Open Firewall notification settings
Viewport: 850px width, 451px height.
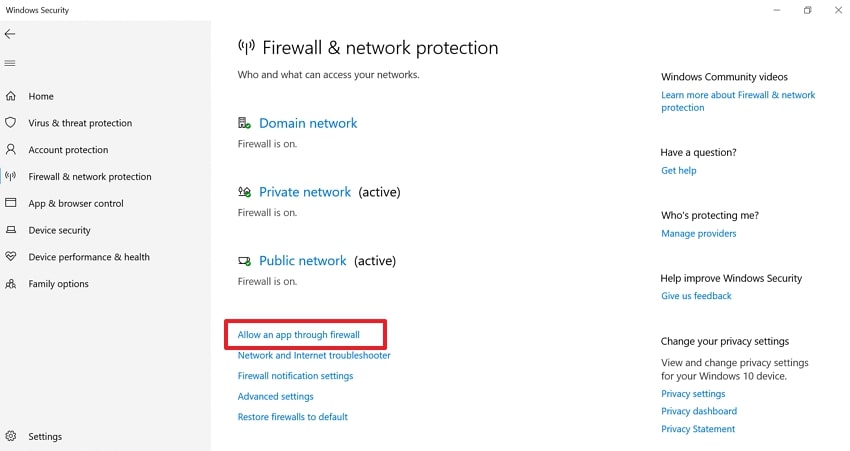295,376
